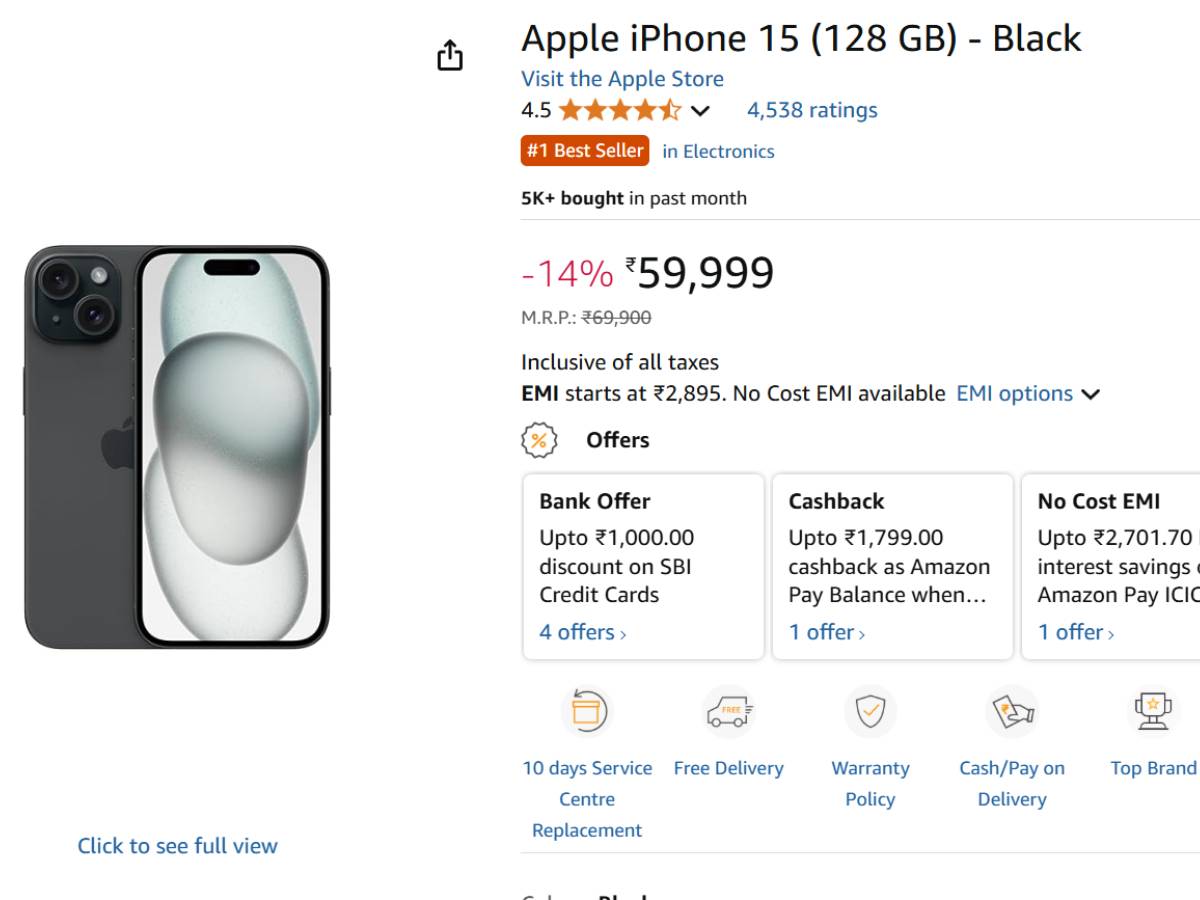
Task: Click the Top Brand trophy icon
Action: coord(1153,711)
